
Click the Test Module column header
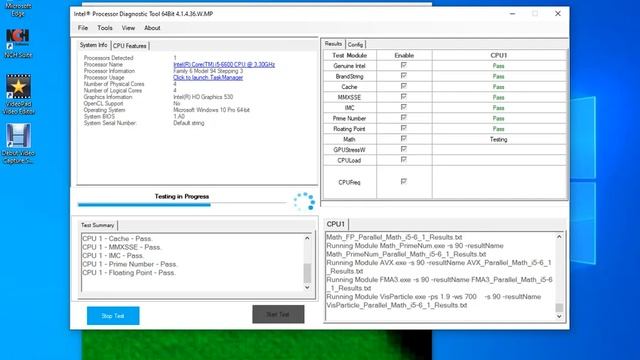click(349, 55)
